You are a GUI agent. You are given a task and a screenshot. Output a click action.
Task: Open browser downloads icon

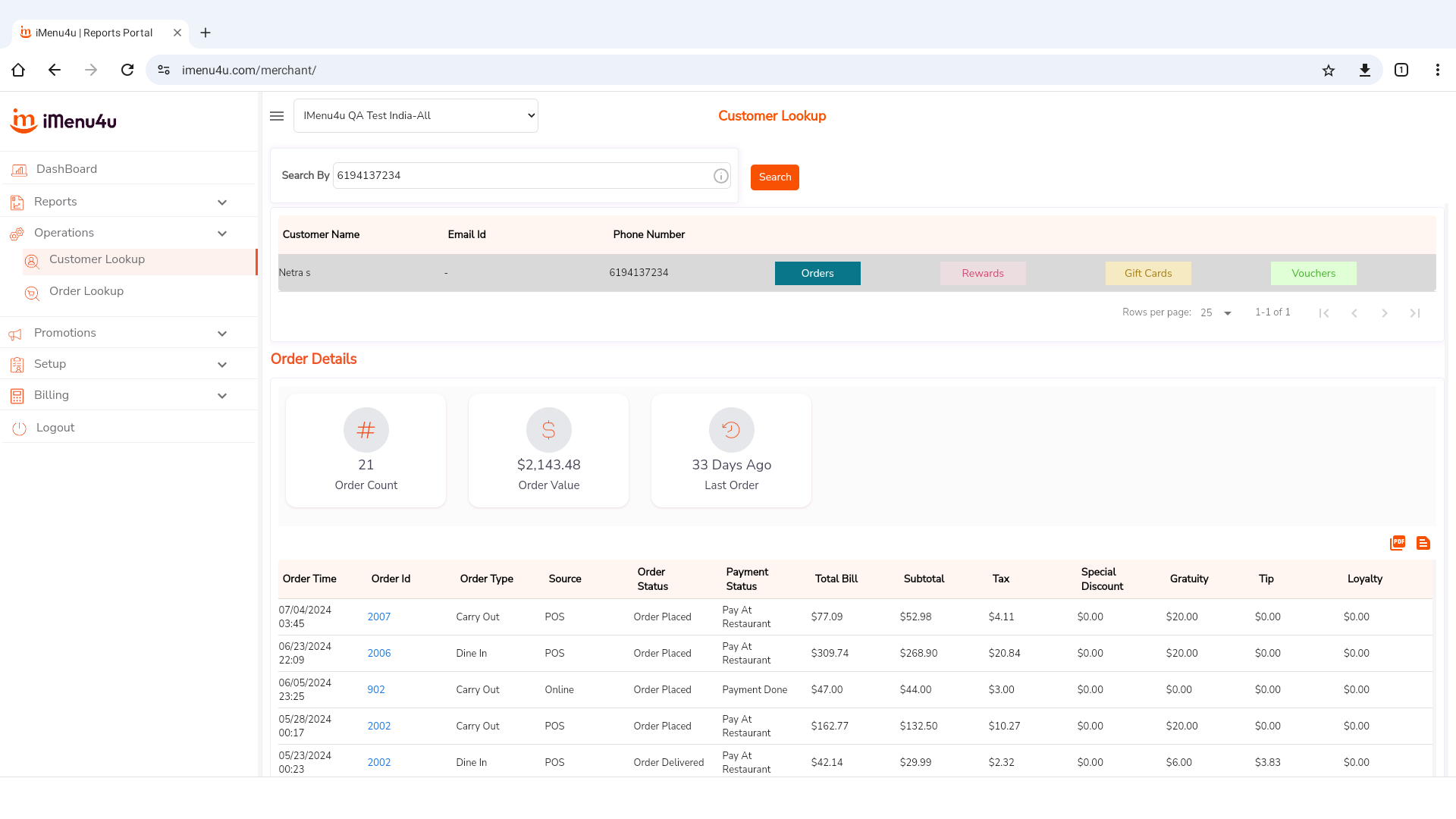[x=1365, y=71]
